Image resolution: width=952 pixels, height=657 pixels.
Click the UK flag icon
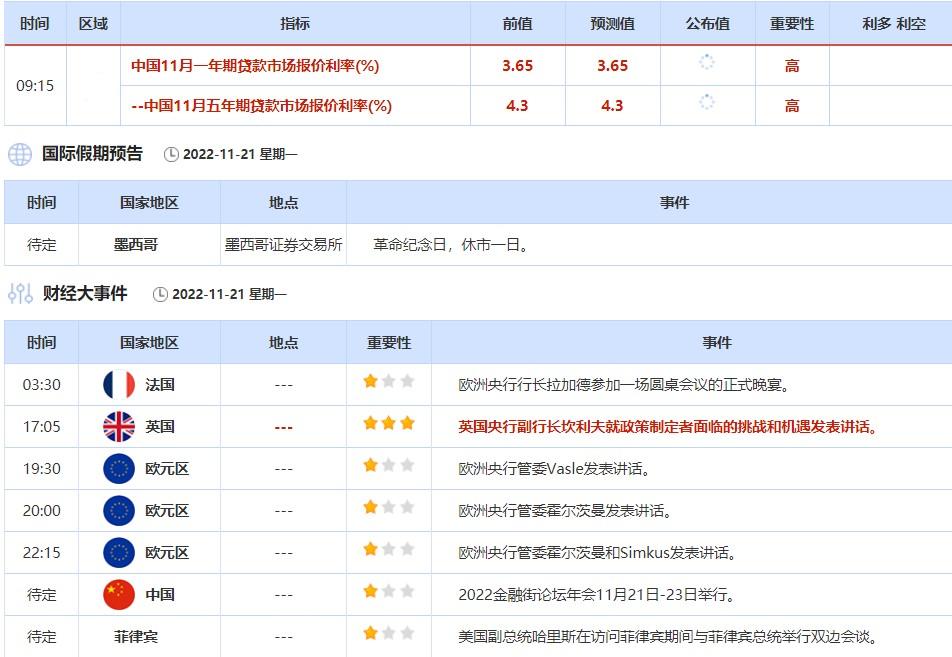[119, 426]
